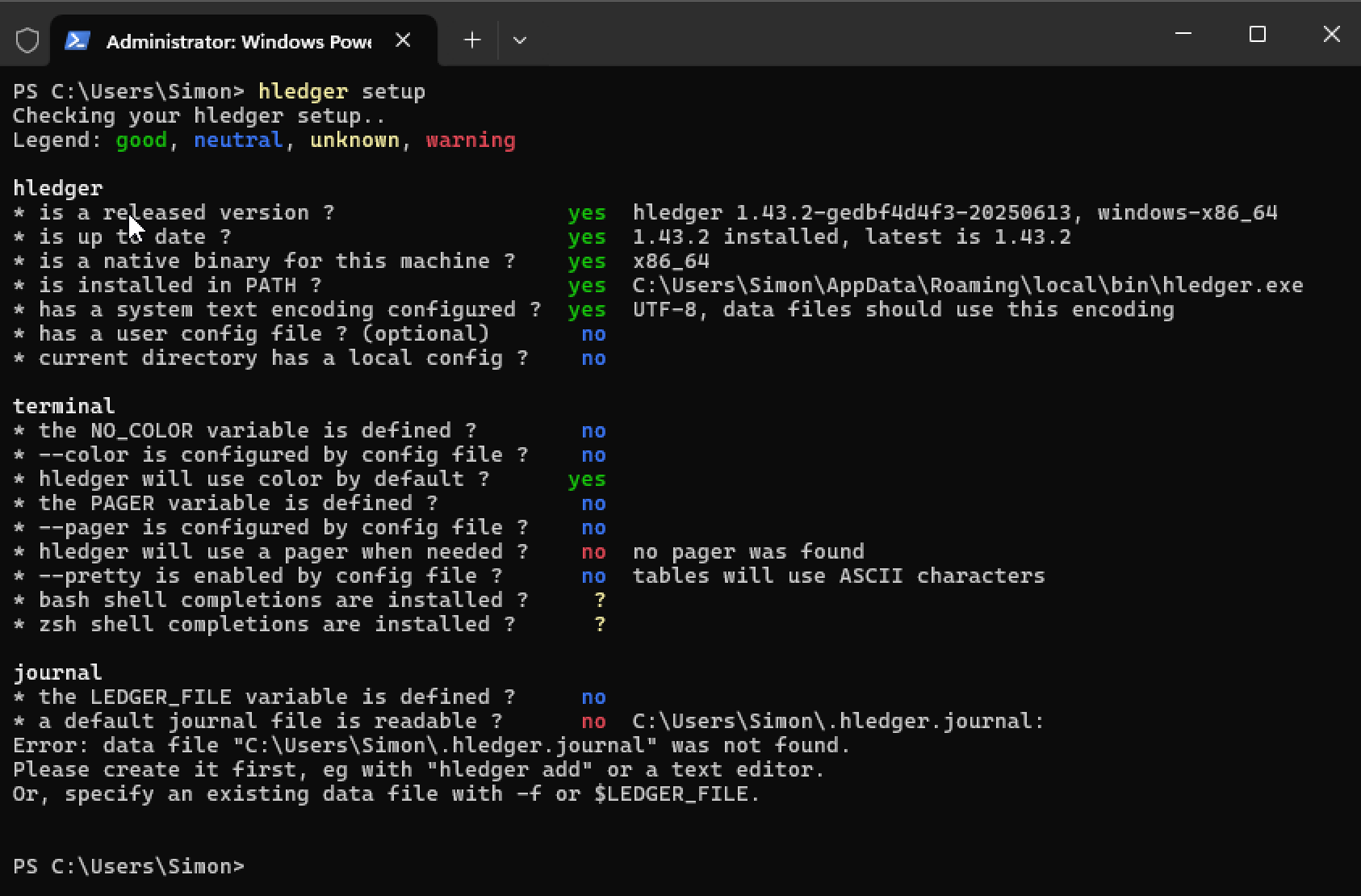Viewport: 1361px width, 896px height.
Task: Expand the new tab profile dropdown
Action: (520, 40)
